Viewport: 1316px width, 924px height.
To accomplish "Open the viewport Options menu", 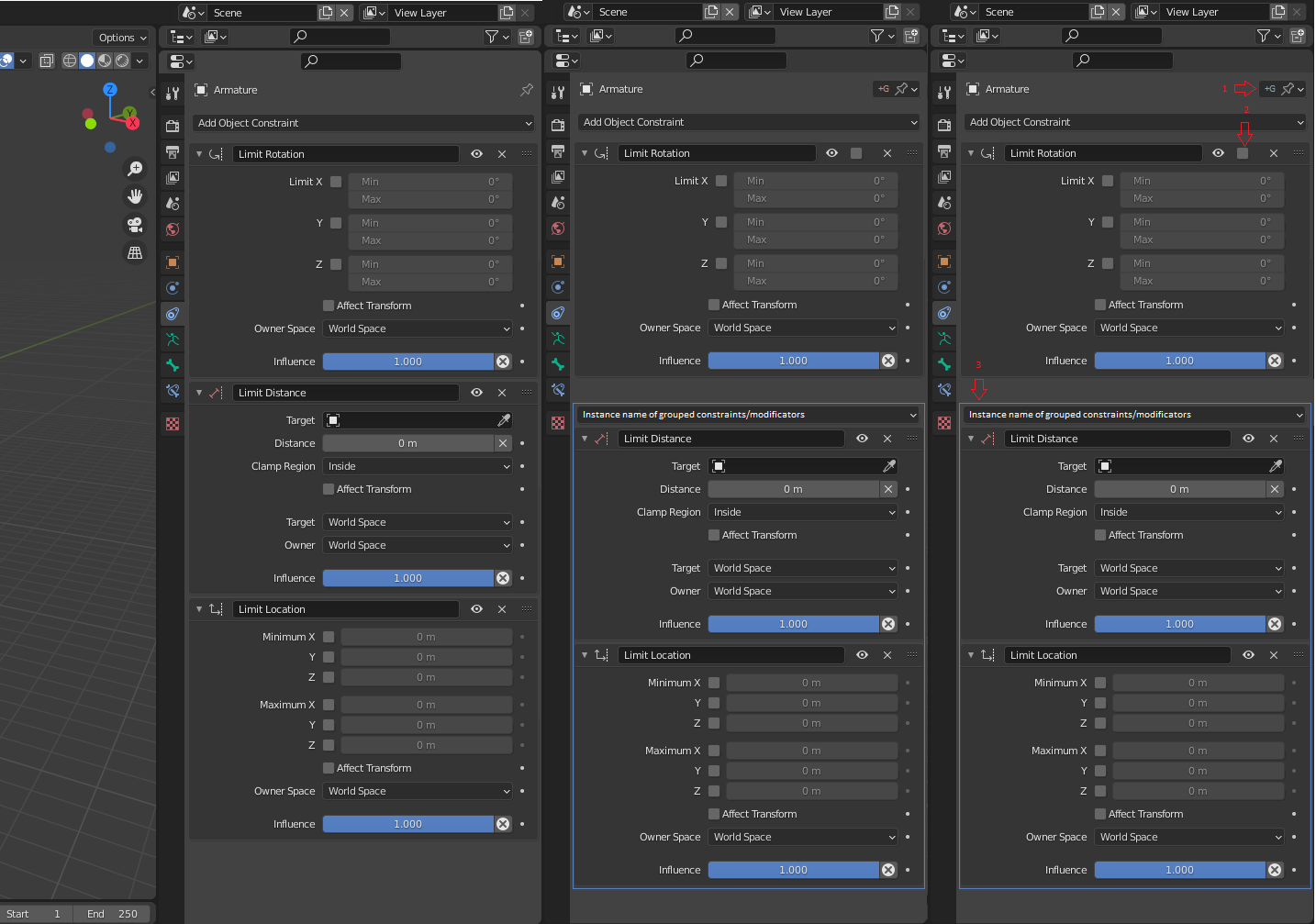I will 122,38.
